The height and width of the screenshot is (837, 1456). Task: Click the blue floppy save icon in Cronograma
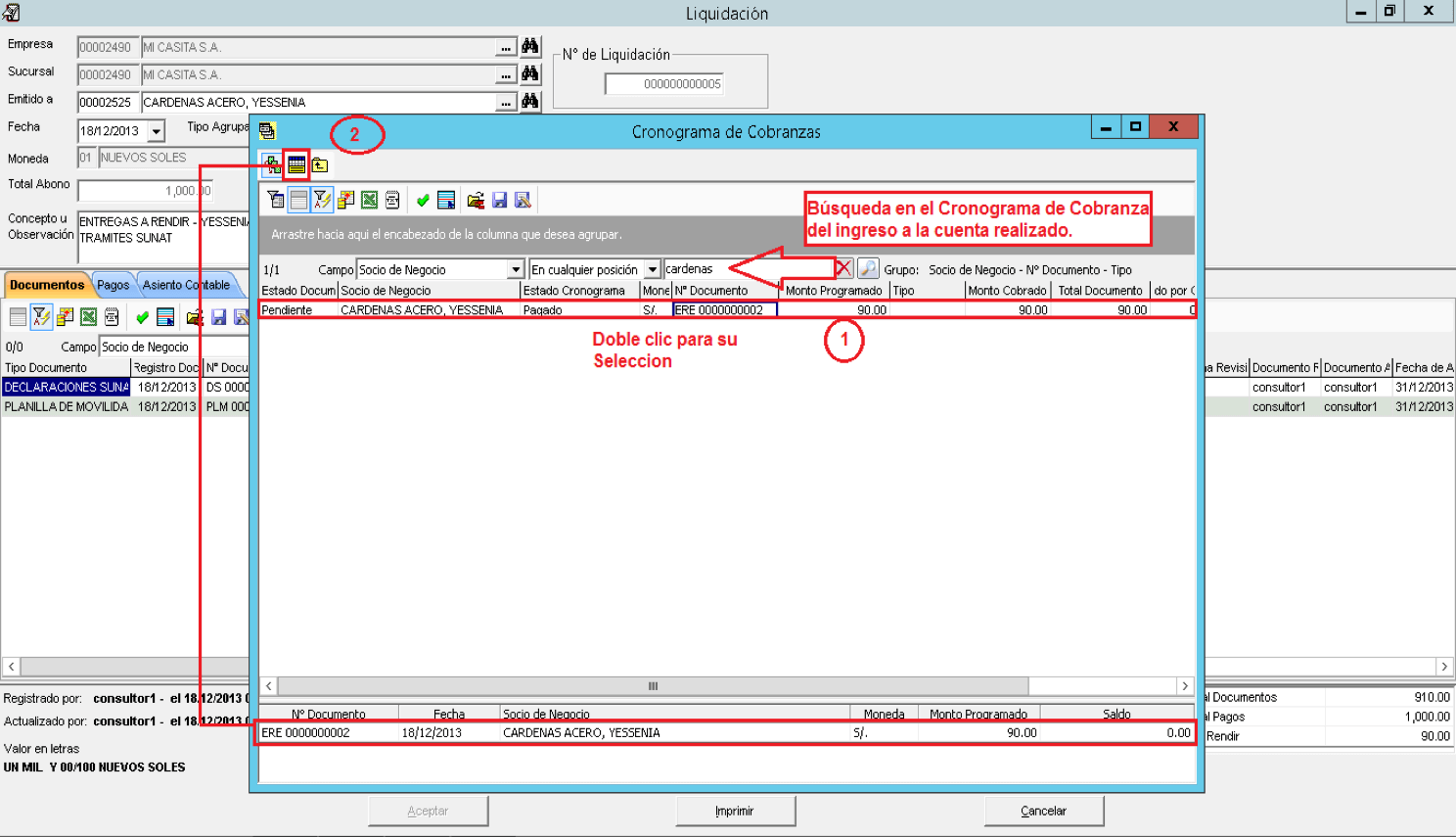[499, 200]
